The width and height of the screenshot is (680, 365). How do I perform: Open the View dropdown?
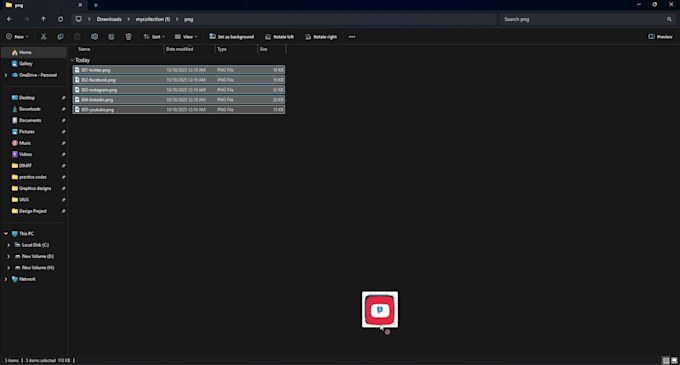coord(186,37)
